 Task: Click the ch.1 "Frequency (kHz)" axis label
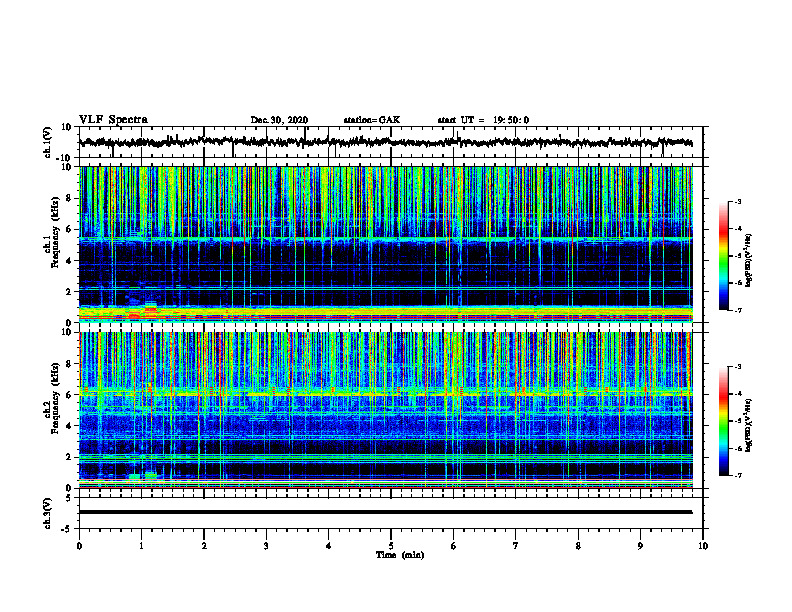53,232
